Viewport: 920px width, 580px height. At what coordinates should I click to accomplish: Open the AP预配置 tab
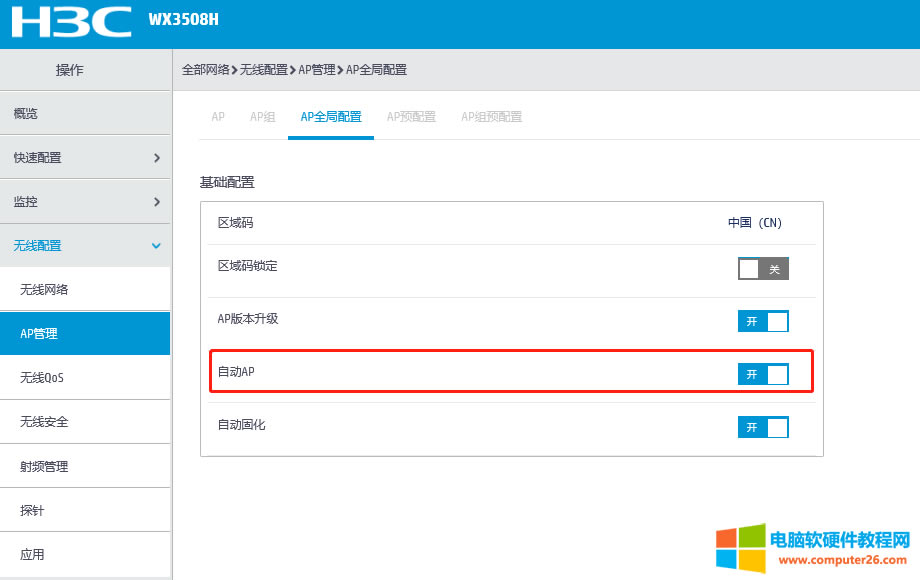point(411,117)
